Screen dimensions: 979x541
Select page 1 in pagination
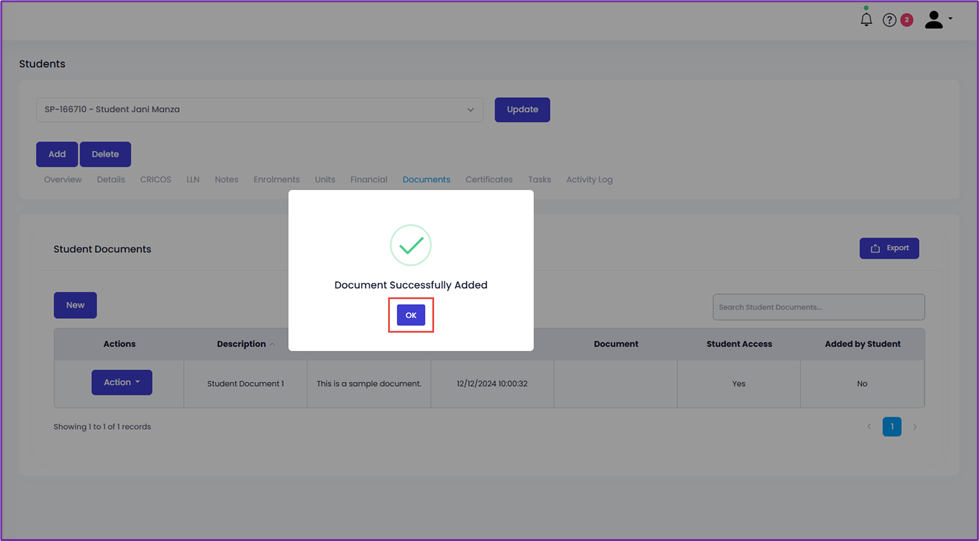[892, 427]
